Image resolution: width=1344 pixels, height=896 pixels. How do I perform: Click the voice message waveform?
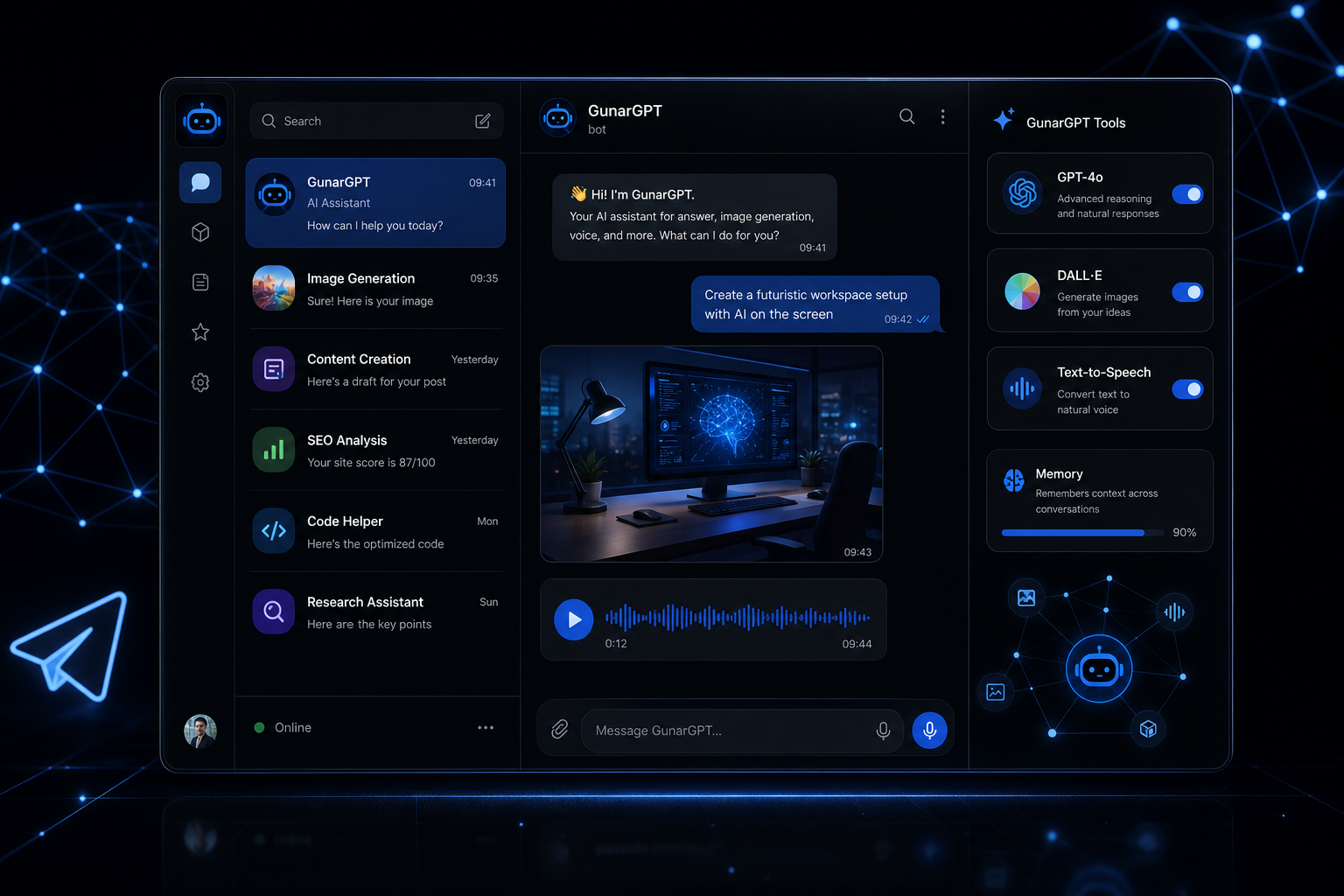coord(738,618)
